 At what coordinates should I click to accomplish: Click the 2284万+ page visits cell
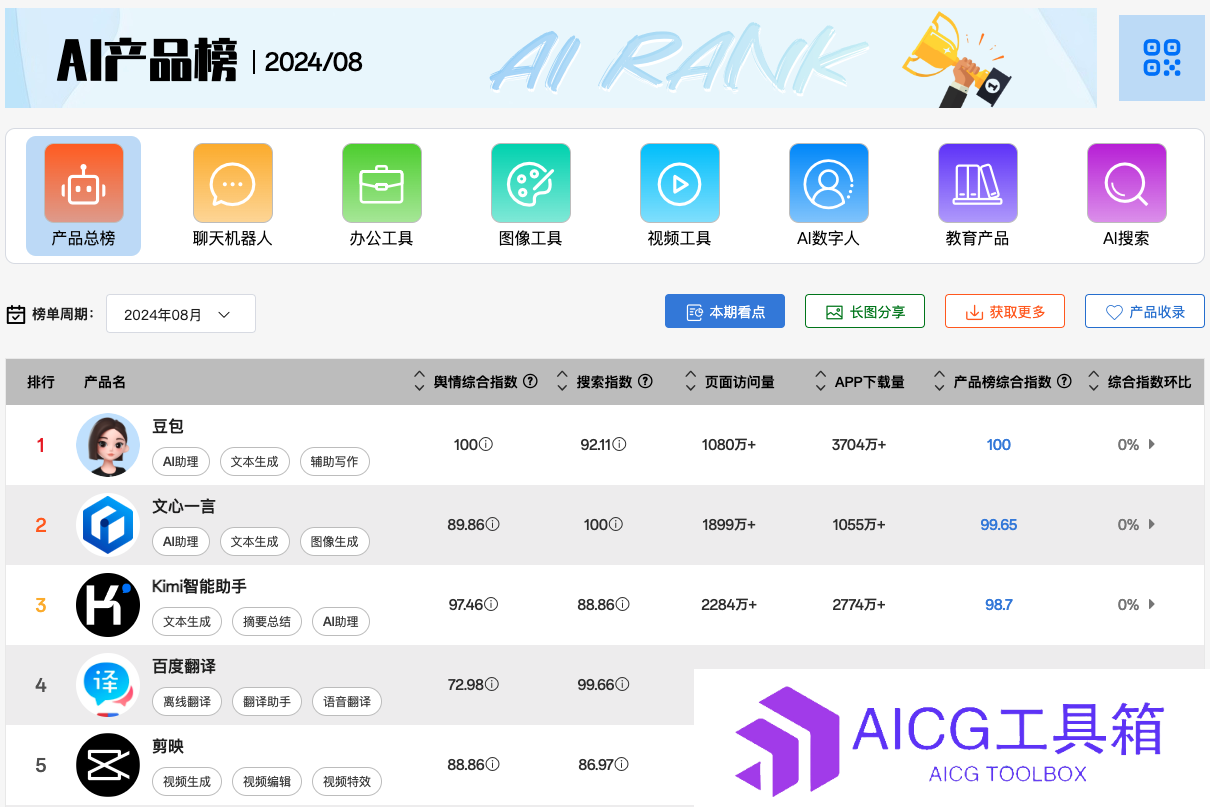pyautogui.click(x=729, y=605)
